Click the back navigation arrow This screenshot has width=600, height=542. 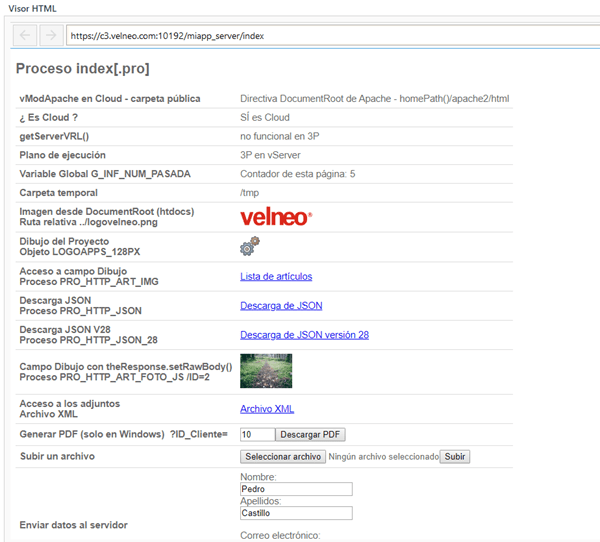pos(26,36)
